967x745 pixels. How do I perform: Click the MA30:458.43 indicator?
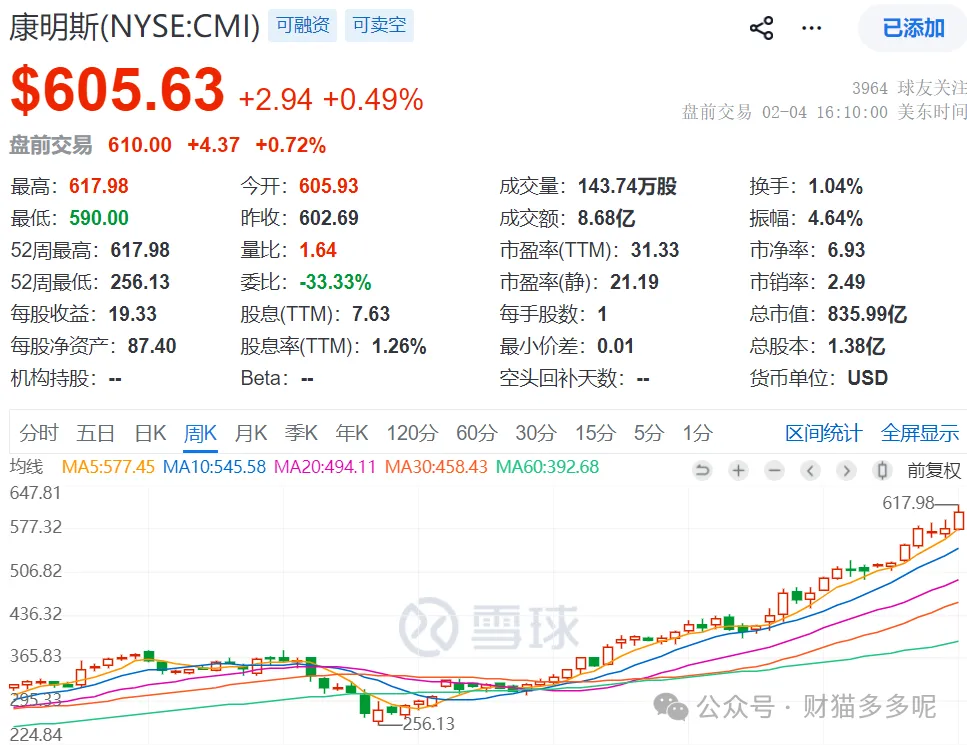coord(436,467)
